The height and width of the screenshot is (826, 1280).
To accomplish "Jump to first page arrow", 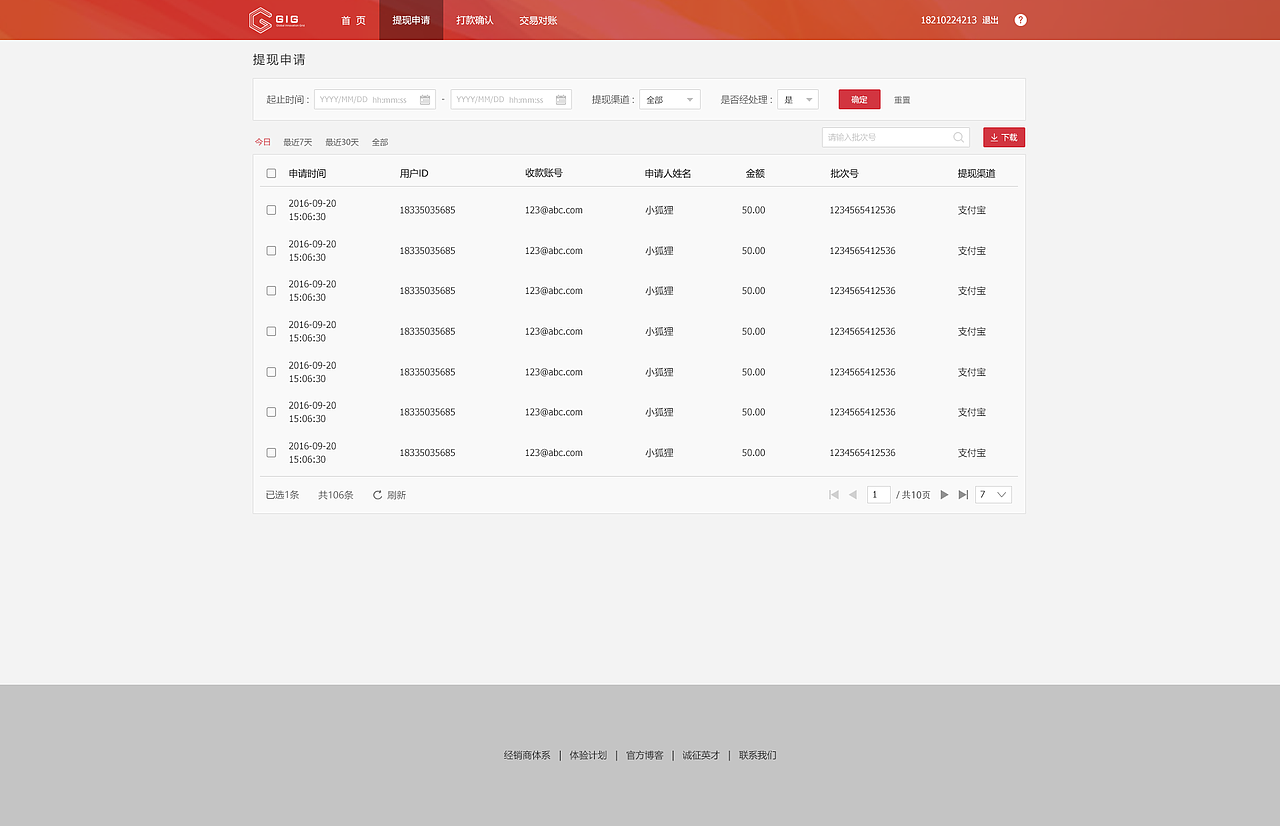I will coord(833,495).
